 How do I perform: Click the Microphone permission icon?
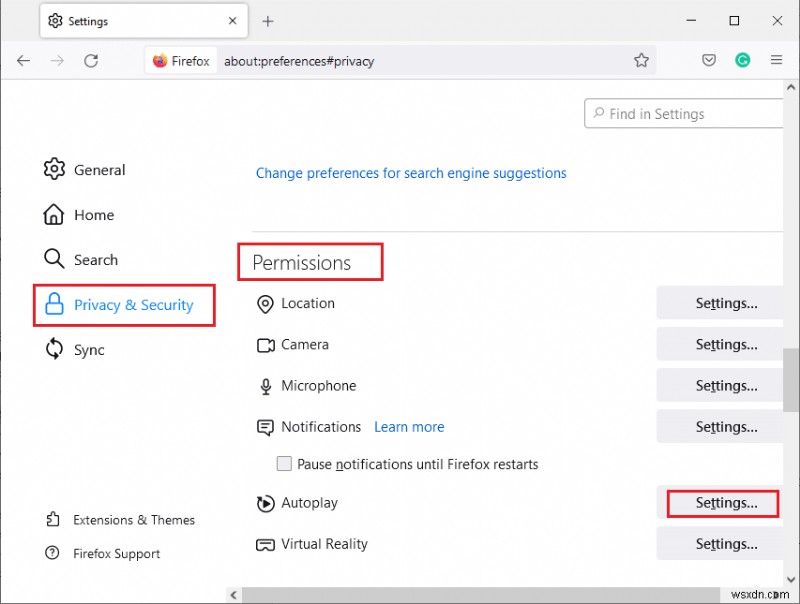point(265,386)
